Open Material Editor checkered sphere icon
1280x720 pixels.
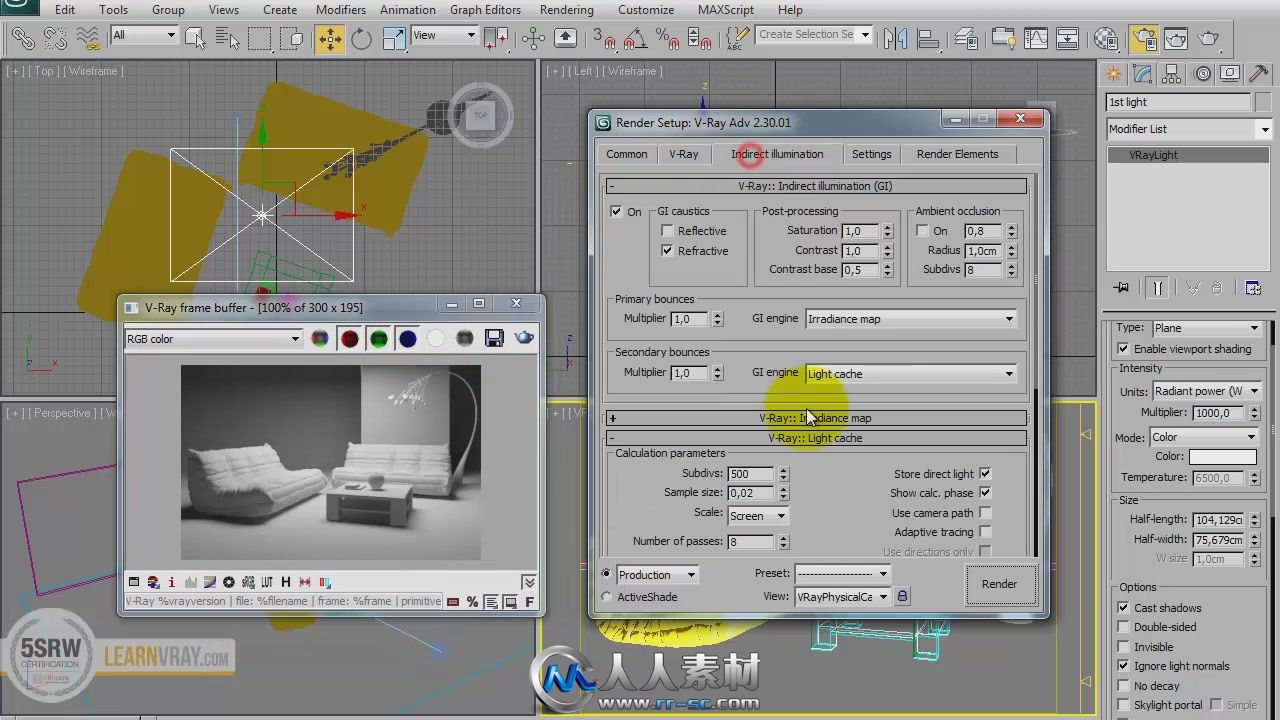[x=1106, y=38]
